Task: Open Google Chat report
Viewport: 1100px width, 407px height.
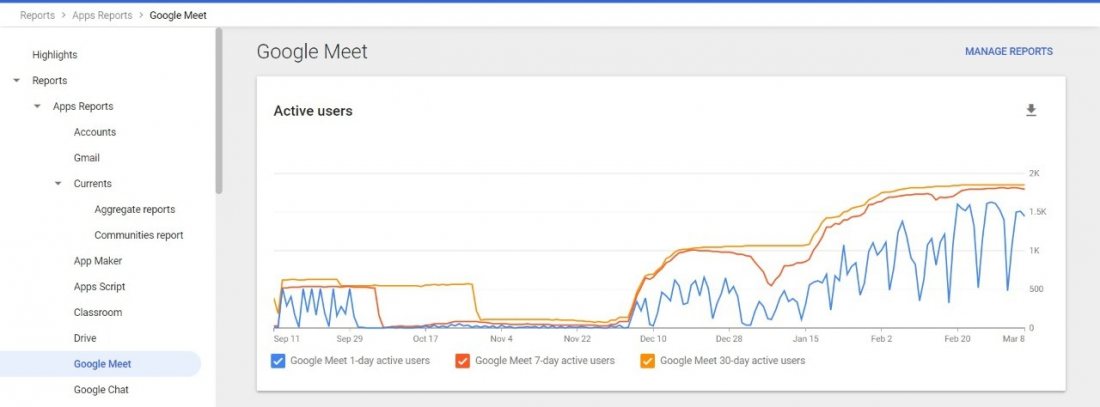Action: pos(101,390)
